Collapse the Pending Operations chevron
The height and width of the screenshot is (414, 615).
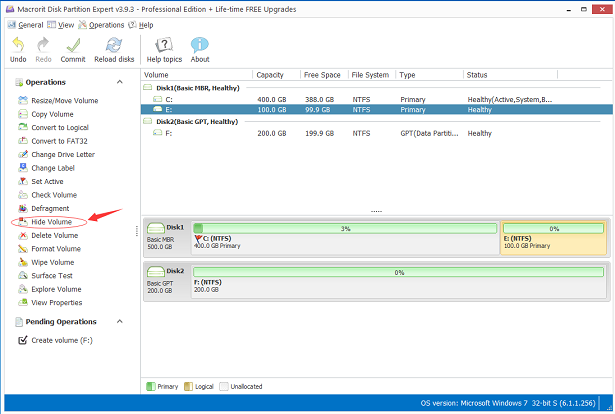120,321
